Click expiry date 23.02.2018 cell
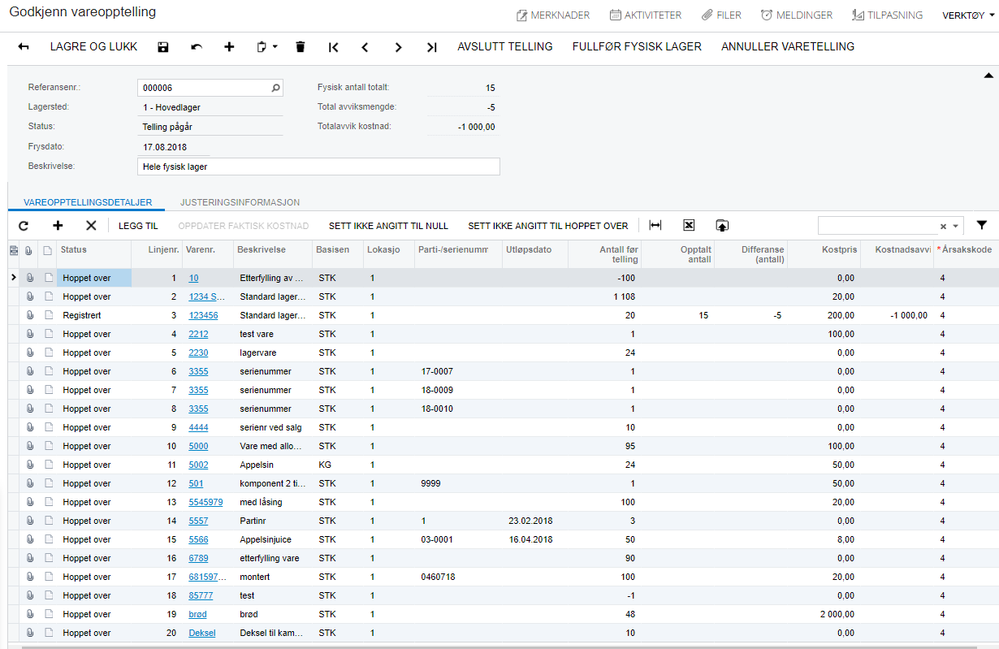This screenshot has width=999, height=649. pos(535,521)
